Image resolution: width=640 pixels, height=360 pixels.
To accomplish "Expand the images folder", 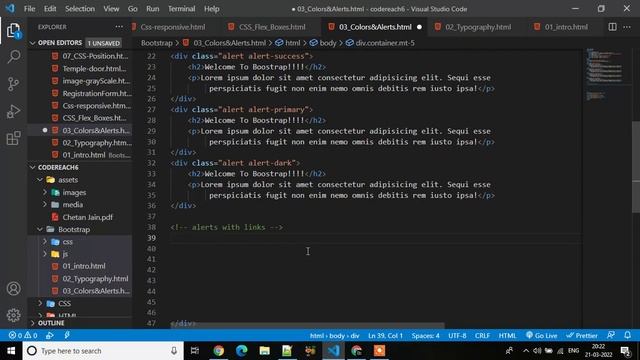I will pyautogui.click(x=45, y=192).
